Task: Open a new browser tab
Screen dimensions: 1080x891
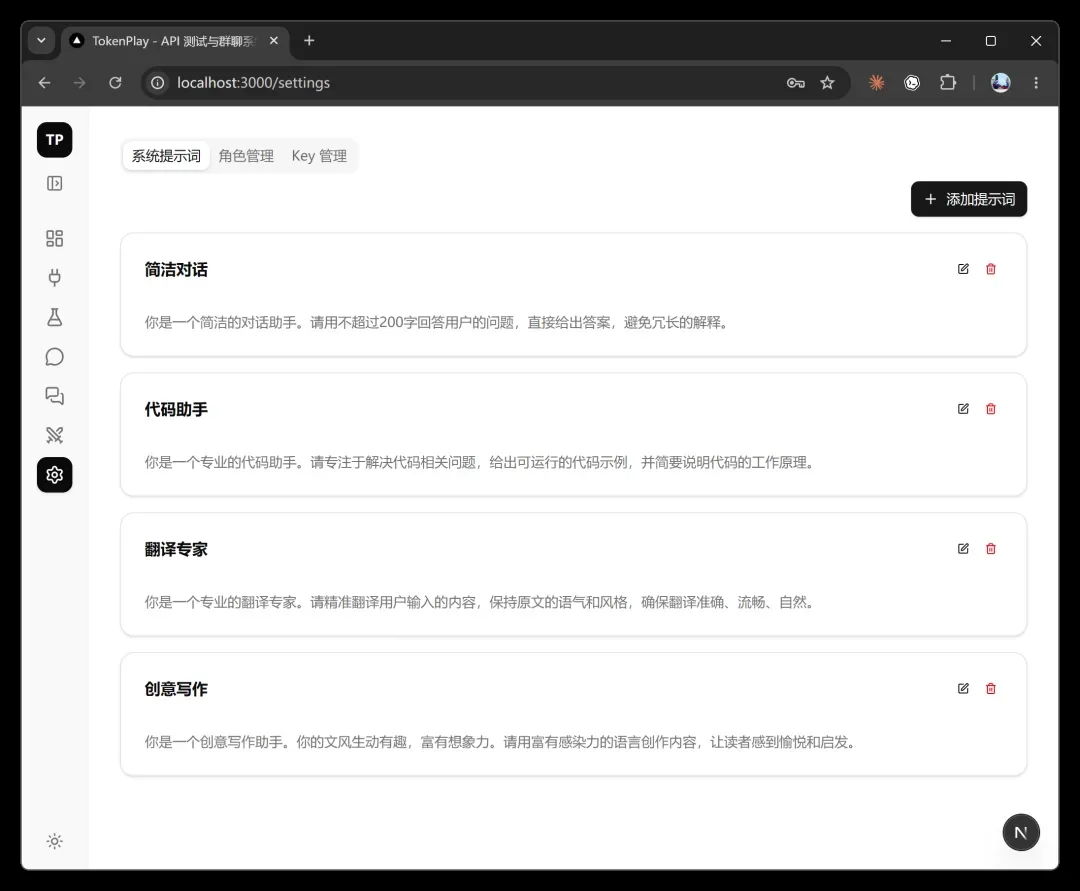Action: pyautogui.click(x=309, y=41)
